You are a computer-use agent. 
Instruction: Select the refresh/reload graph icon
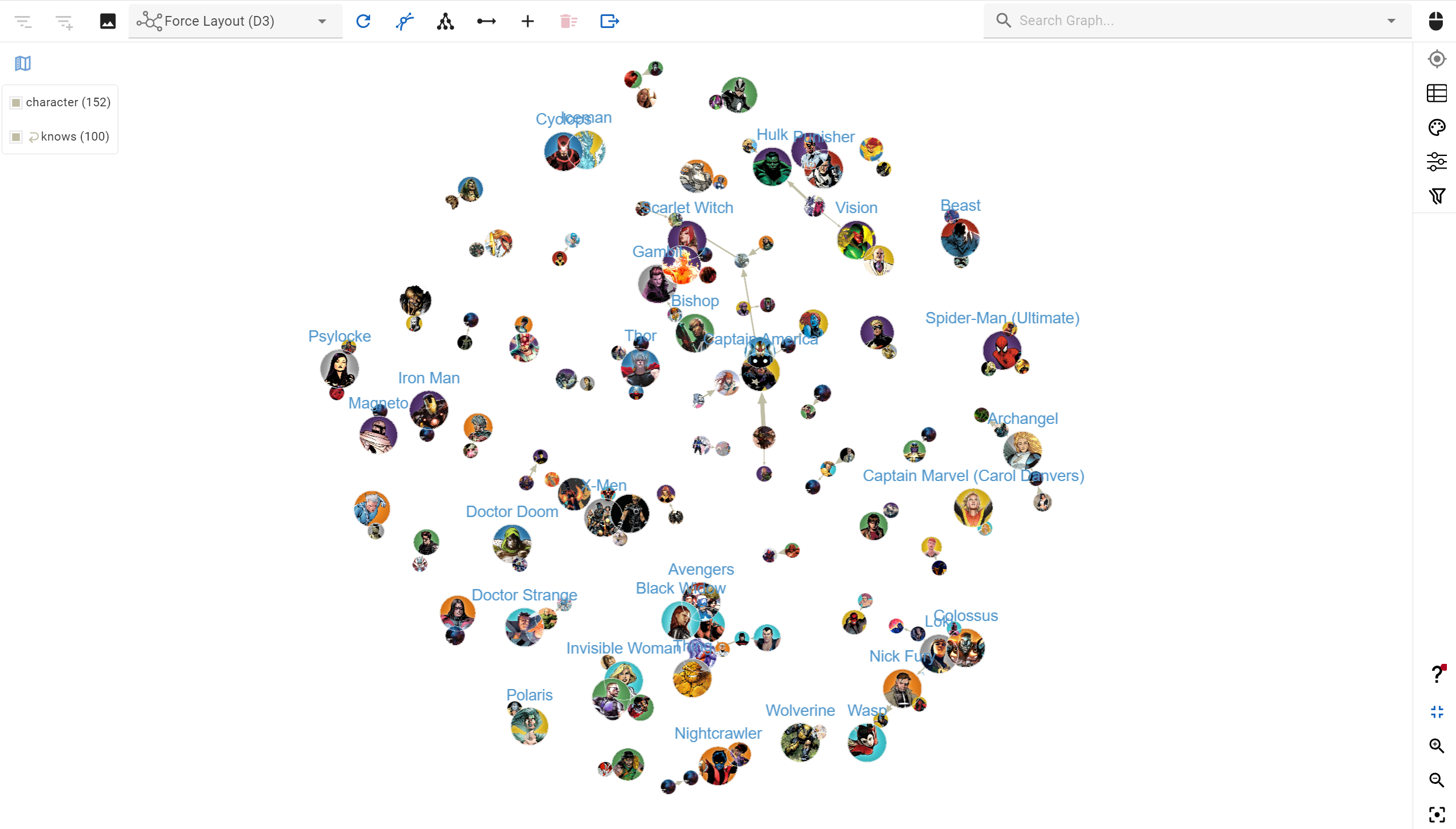pyautogui.click(x=363, y=21)
